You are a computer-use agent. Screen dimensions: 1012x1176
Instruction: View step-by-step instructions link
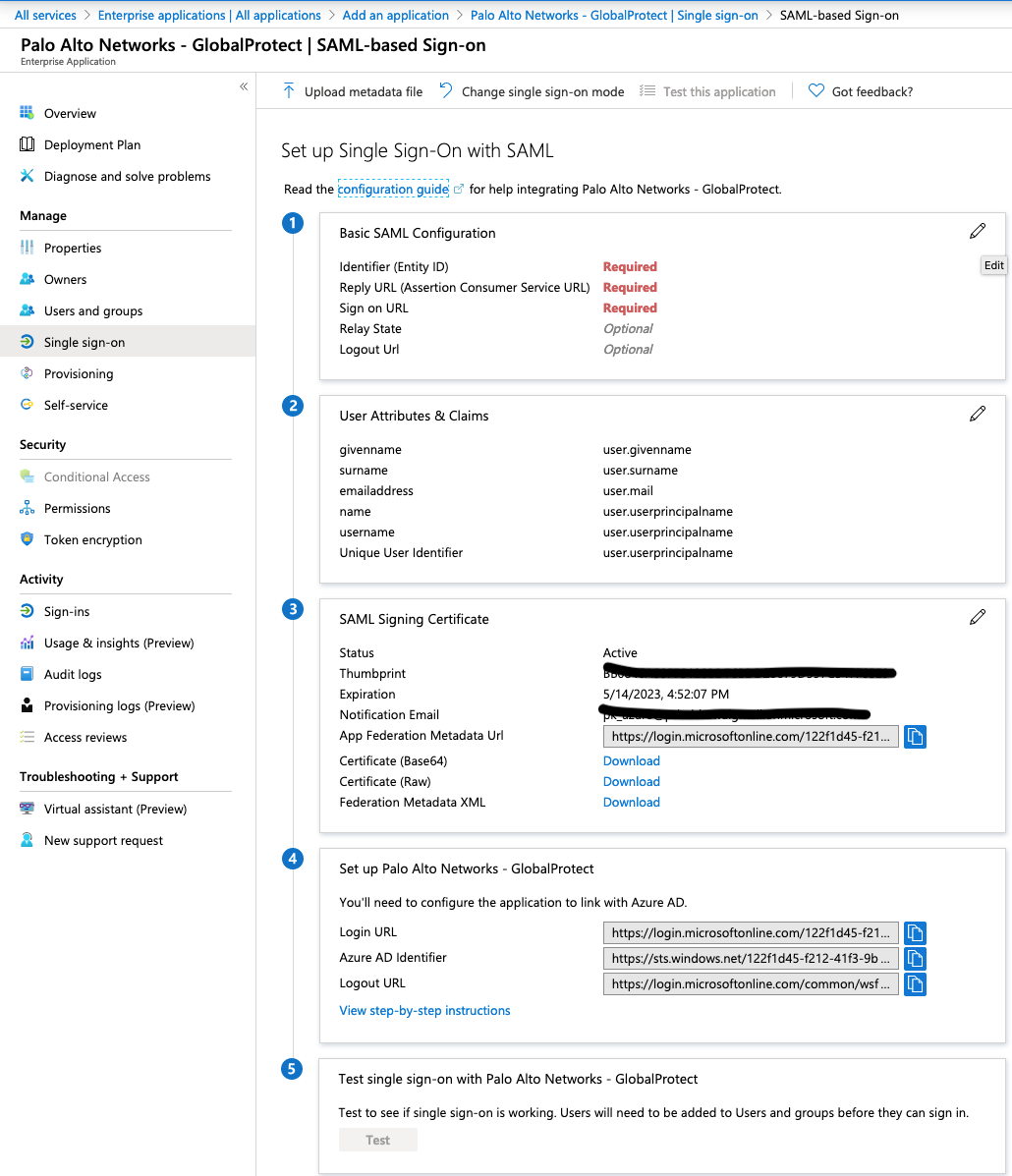pos(424,1010)
